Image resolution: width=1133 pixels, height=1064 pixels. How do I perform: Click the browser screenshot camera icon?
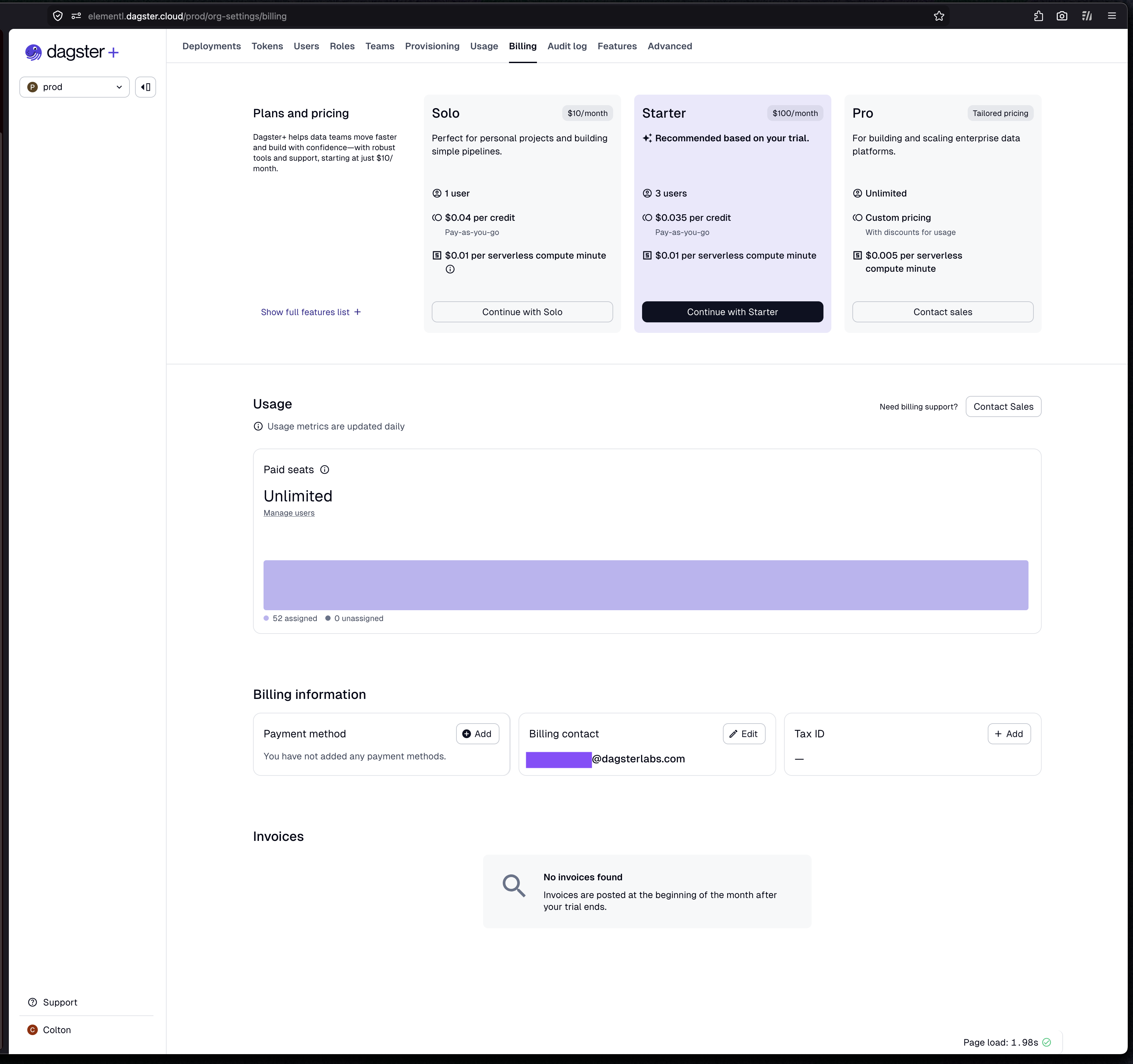[1062, 16]
